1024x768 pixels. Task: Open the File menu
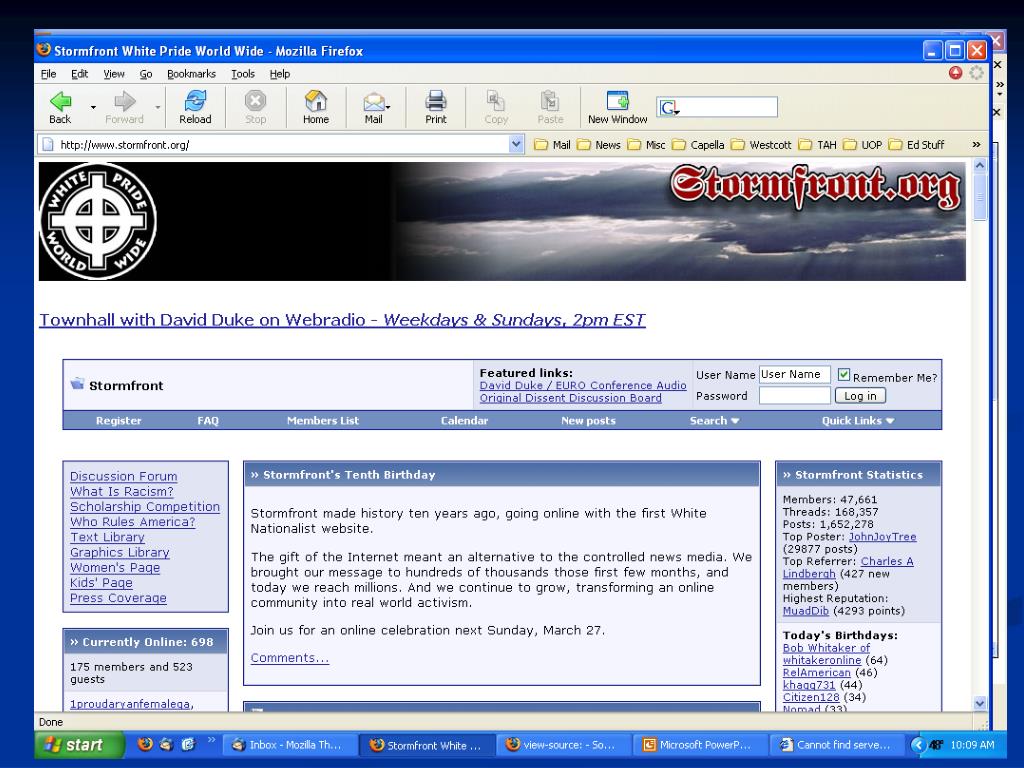[48, 74]
